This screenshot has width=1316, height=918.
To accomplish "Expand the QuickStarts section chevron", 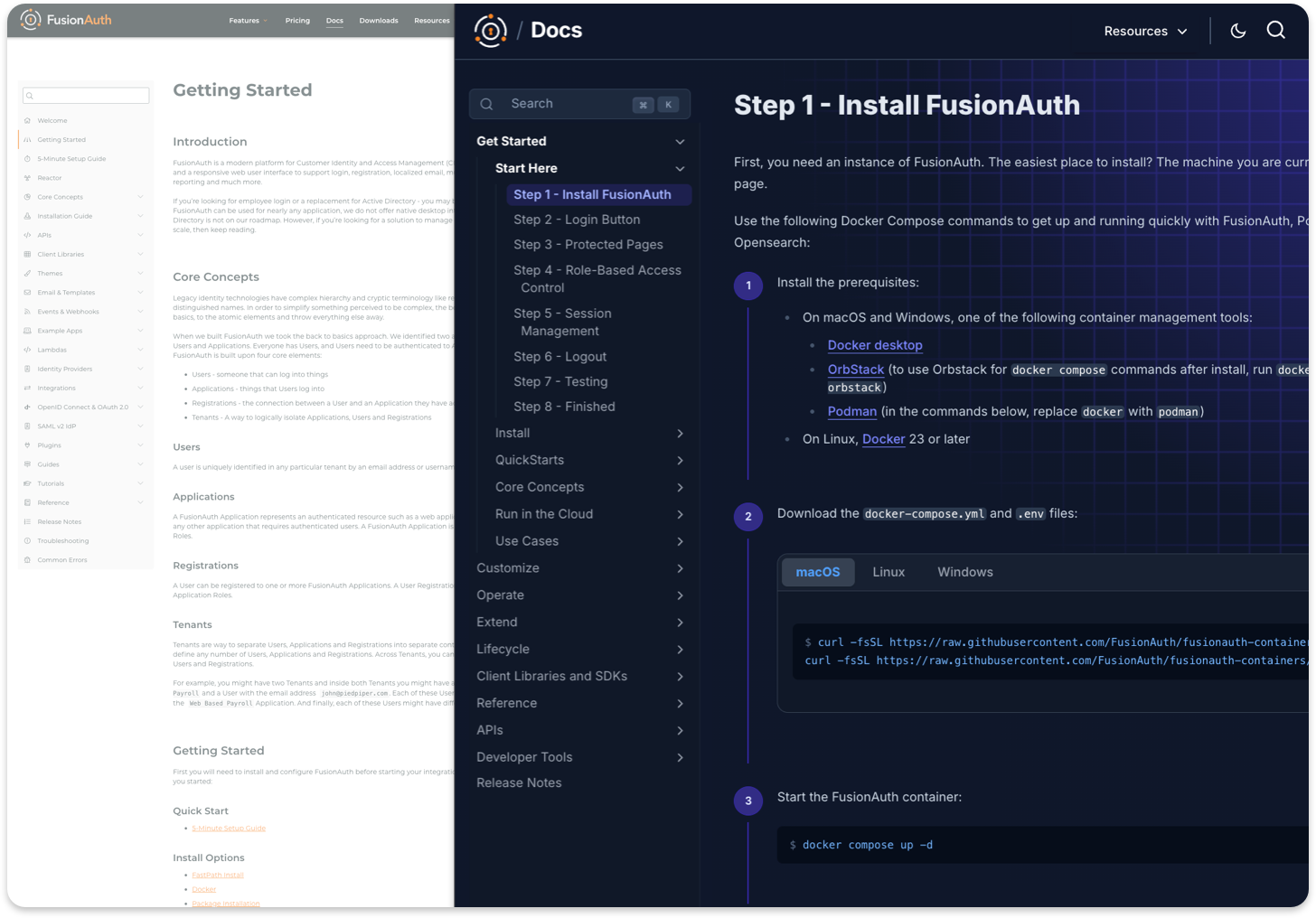I will pos(680,461).
